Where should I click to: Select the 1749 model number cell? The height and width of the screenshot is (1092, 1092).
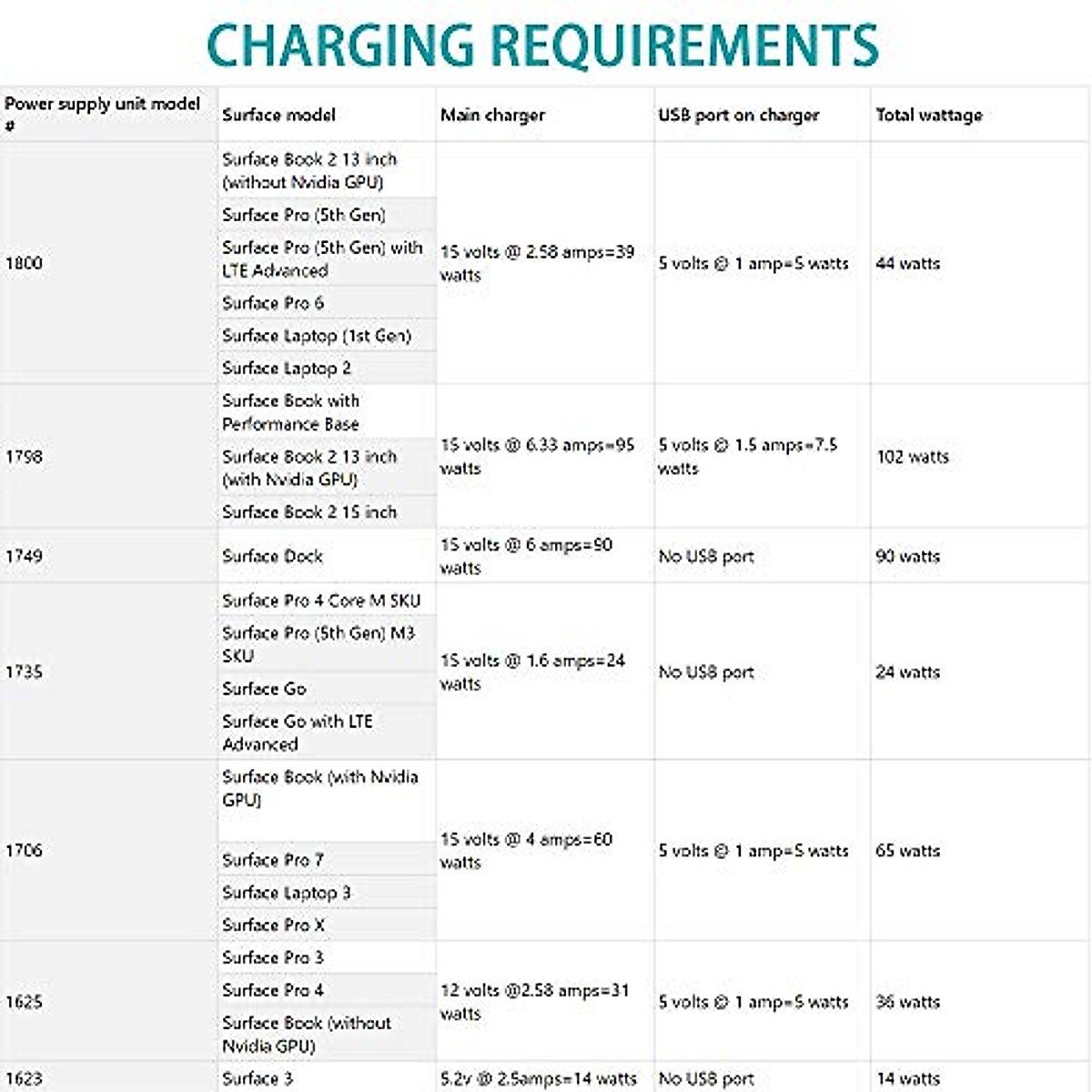pyautogui.click(x=24, y=556)
